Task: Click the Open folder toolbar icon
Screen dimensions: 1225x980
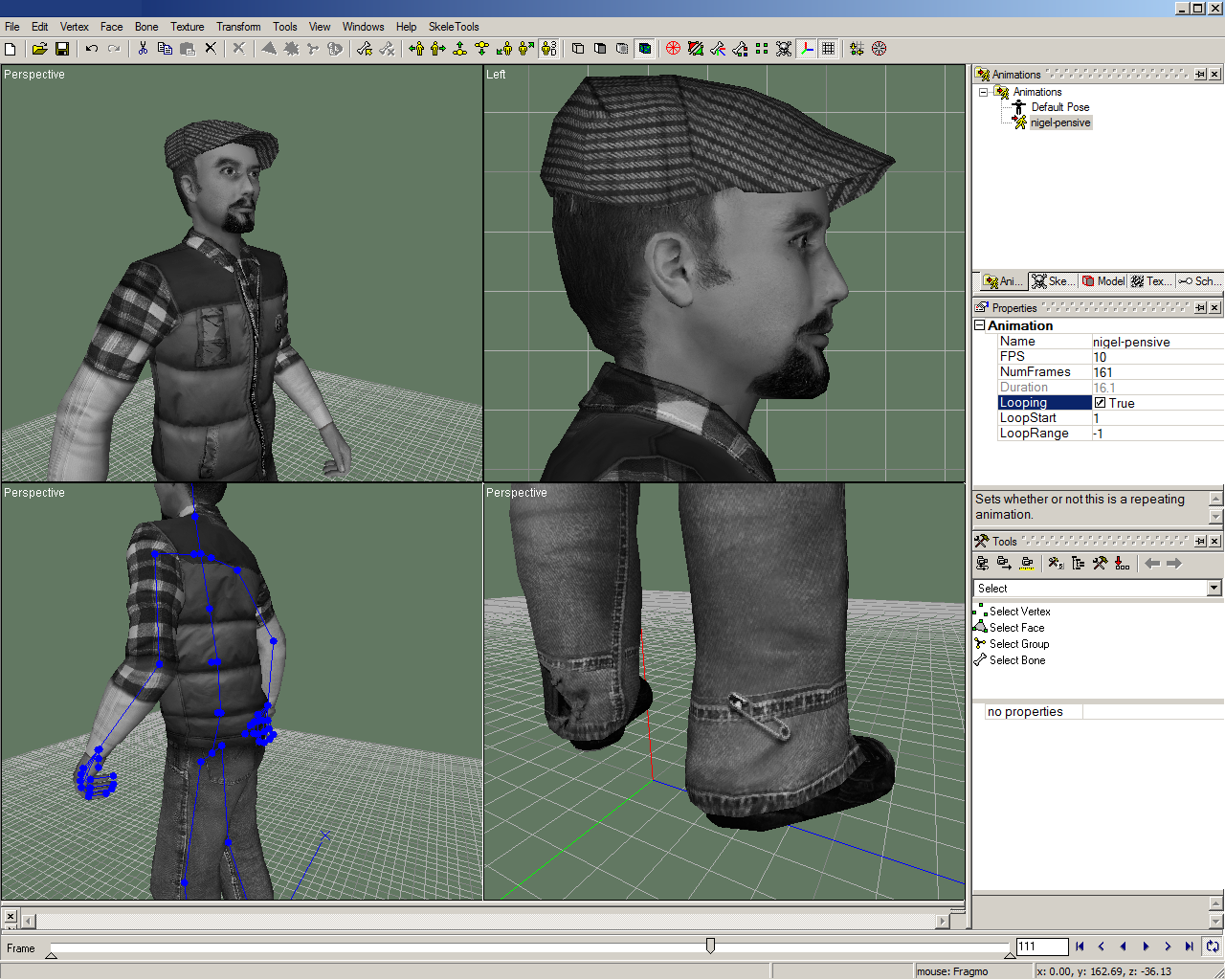Action: (39, 49)
